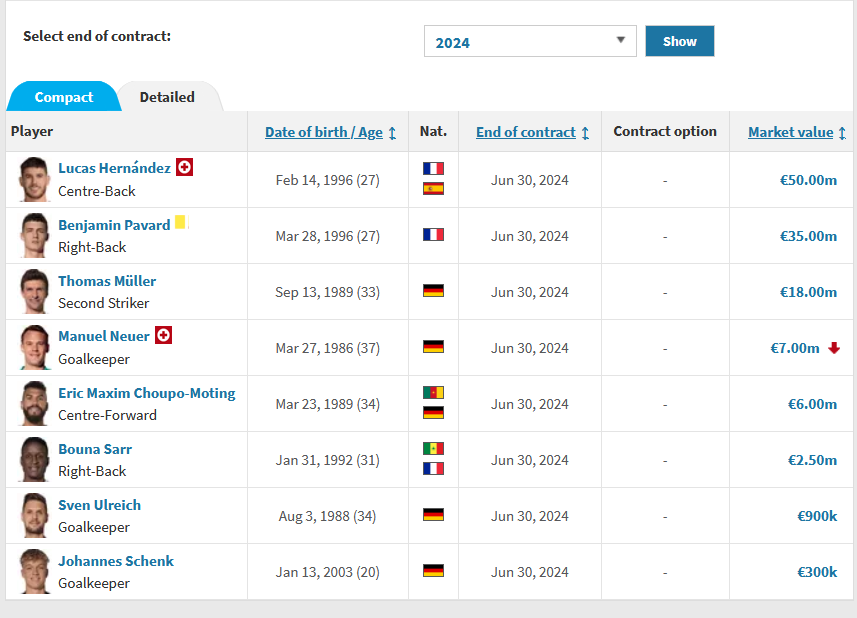857x618 pixels.
Task: Select the Compact tab
Action: 64,97
